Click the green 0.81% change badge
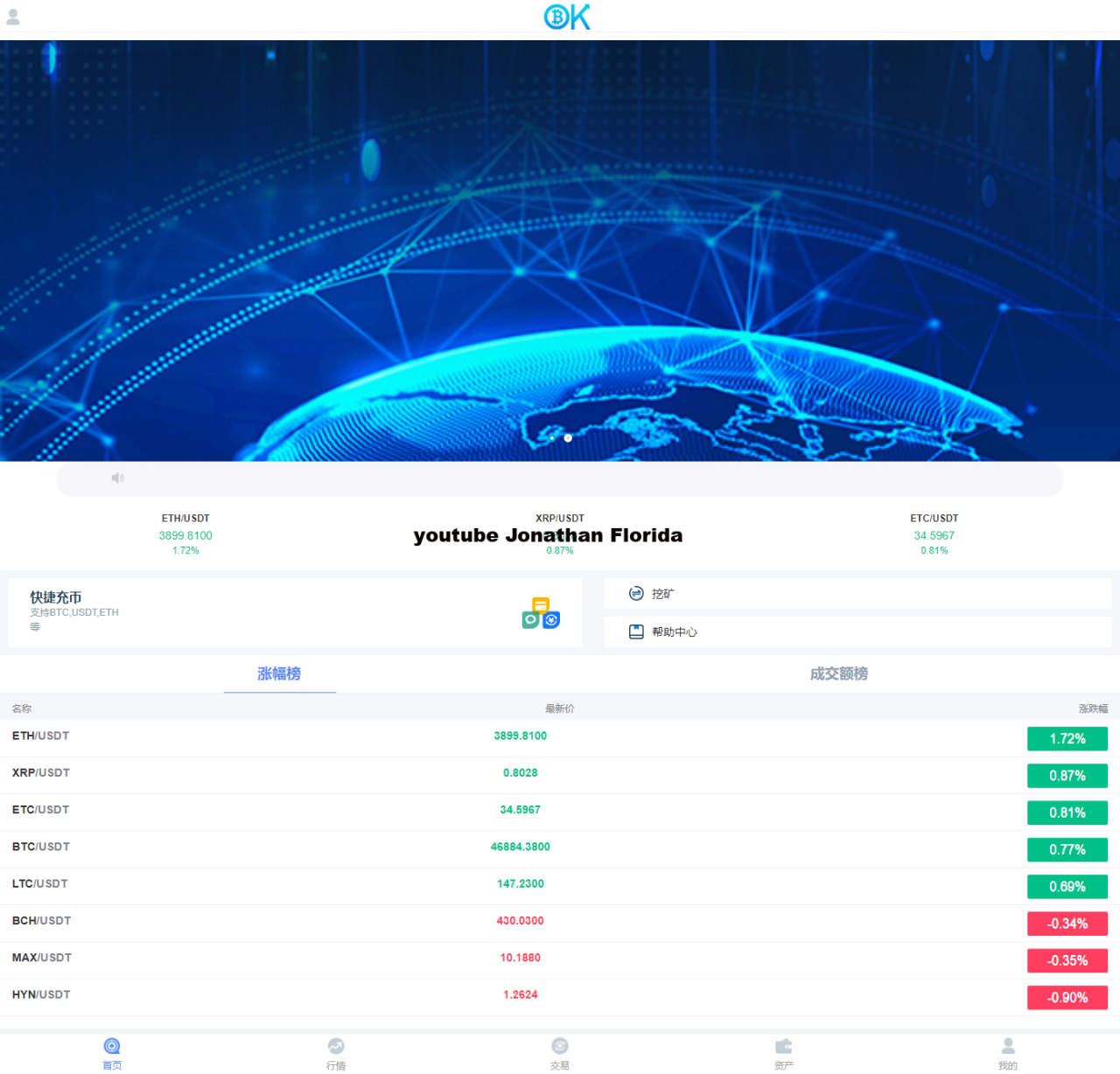Screen dimensions: 1120x1074 1067,812
